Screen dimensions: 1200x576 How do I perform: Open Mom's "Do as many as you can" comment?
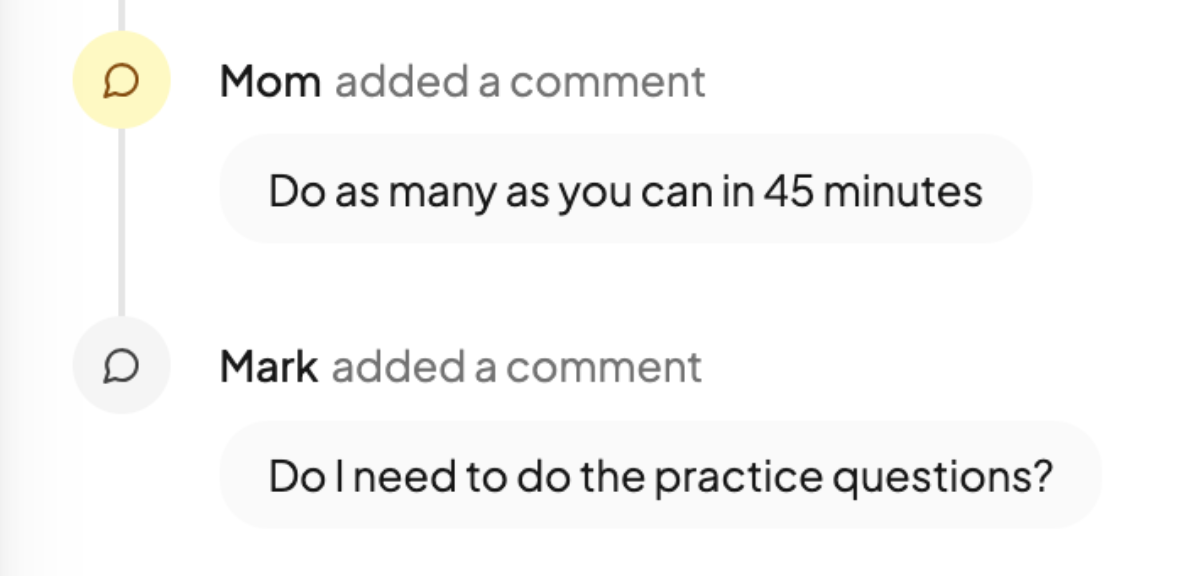pyautogui.click(x=625, y=190)
